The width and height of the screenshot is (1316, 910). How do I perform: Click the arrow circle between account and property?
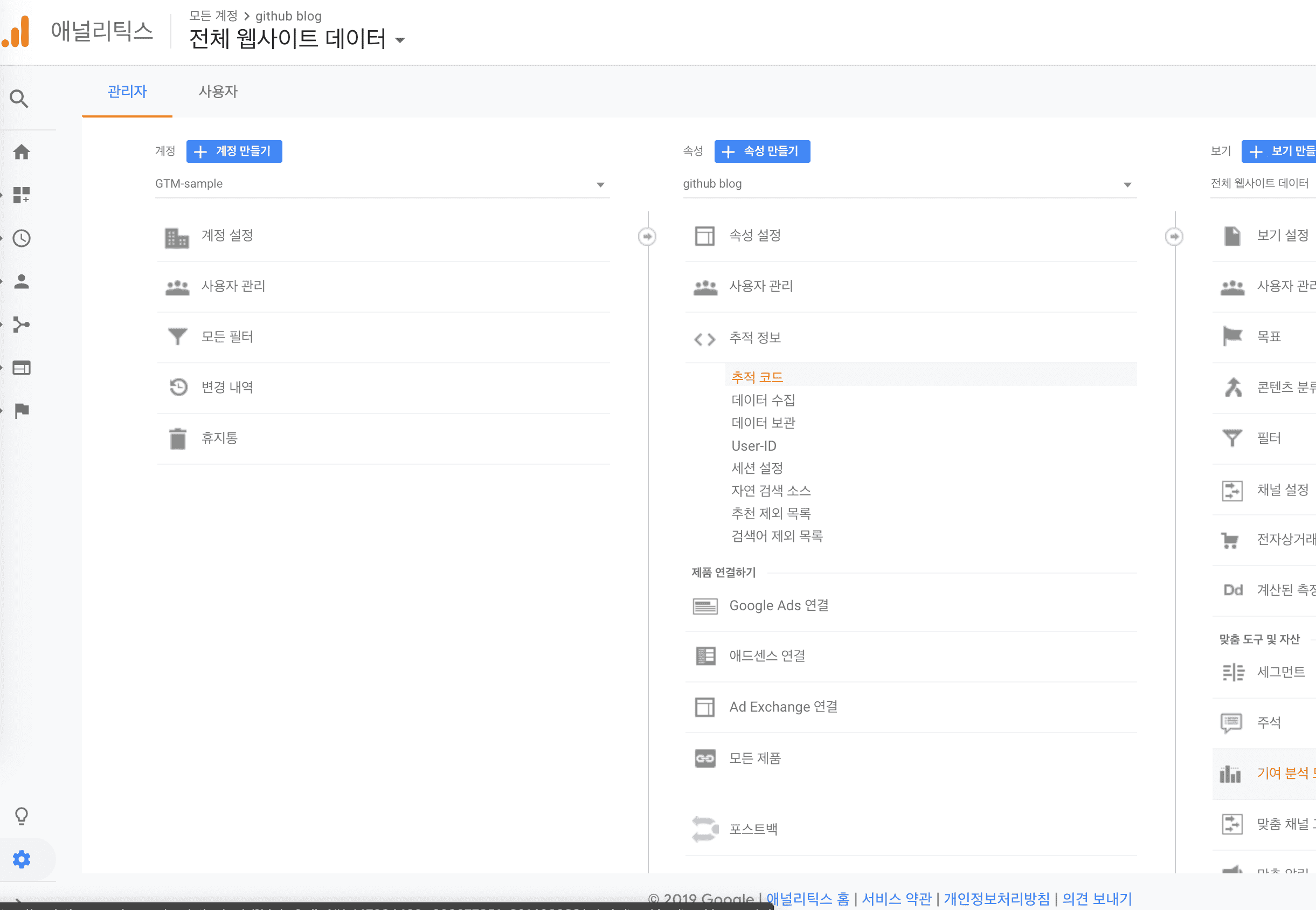(x=647, y=236)
